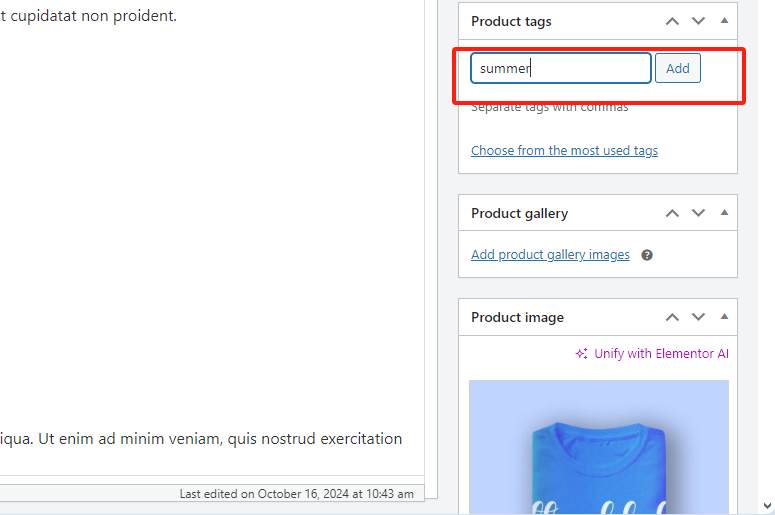Move Product tags panel up
The width and height of the screenshot is (775, 515).
[672, 21]
